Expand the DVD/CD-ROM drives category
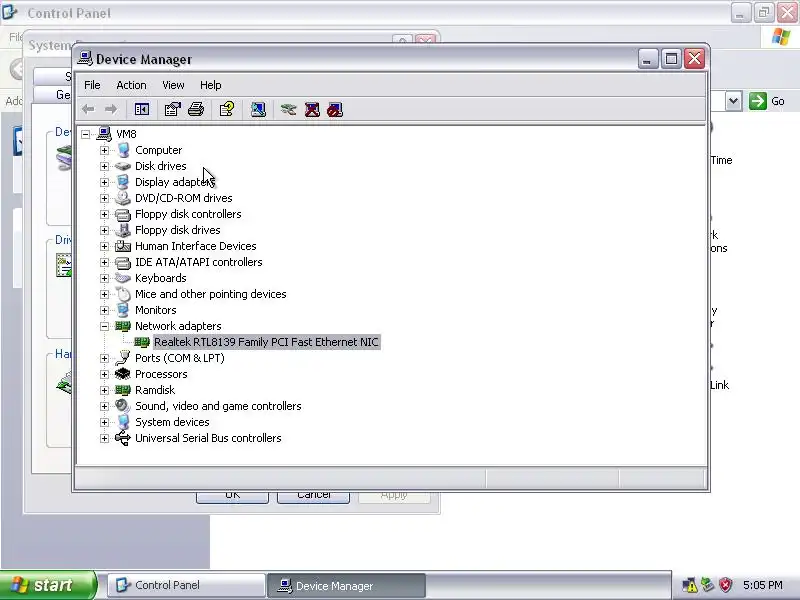800x600 pixels. [105, 198]
